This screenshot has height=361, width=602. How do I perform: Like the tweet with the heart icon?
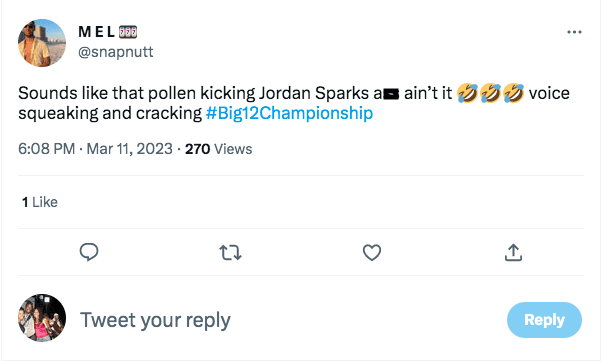point(372,252)
